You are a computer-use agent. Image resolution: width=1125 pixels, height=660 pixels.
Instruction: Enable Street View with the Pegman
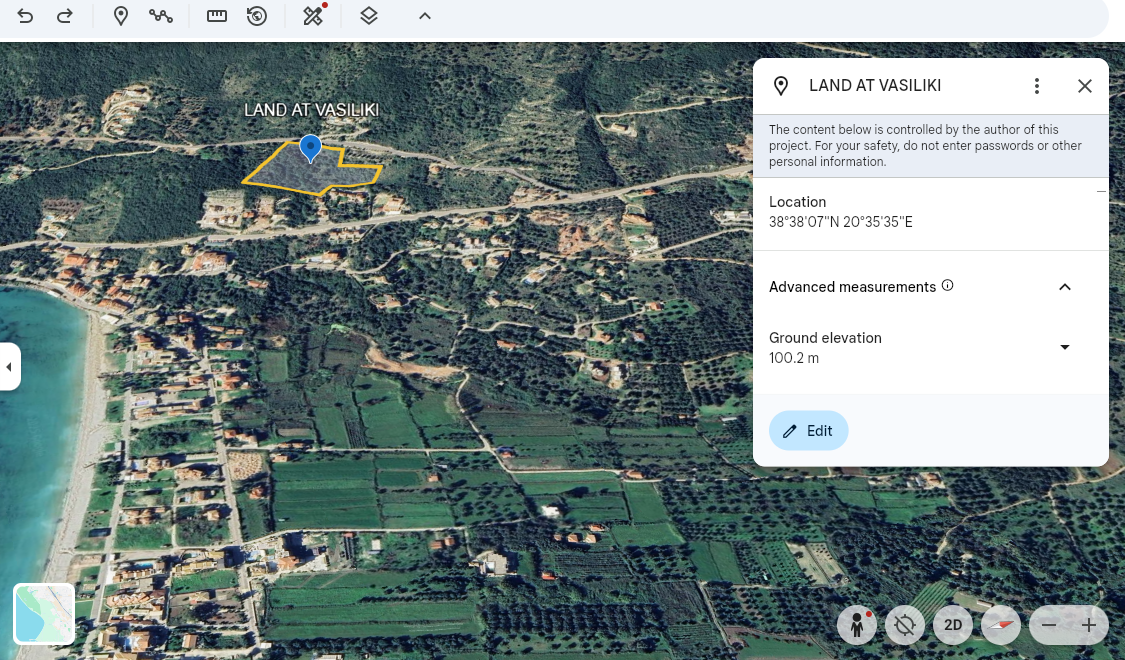(x=857, y=626)
